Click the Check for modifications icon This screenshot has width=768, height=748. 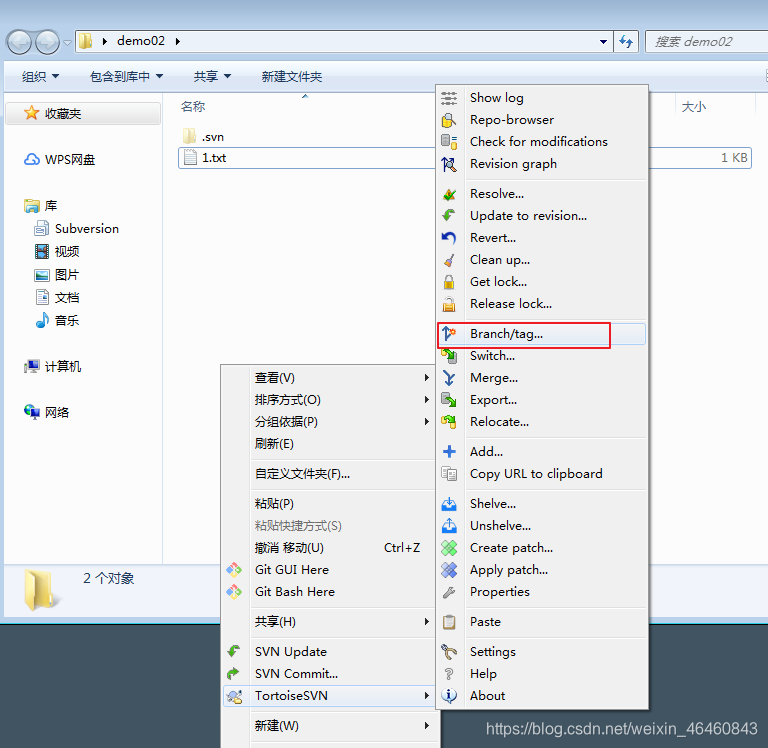[449, 142]
